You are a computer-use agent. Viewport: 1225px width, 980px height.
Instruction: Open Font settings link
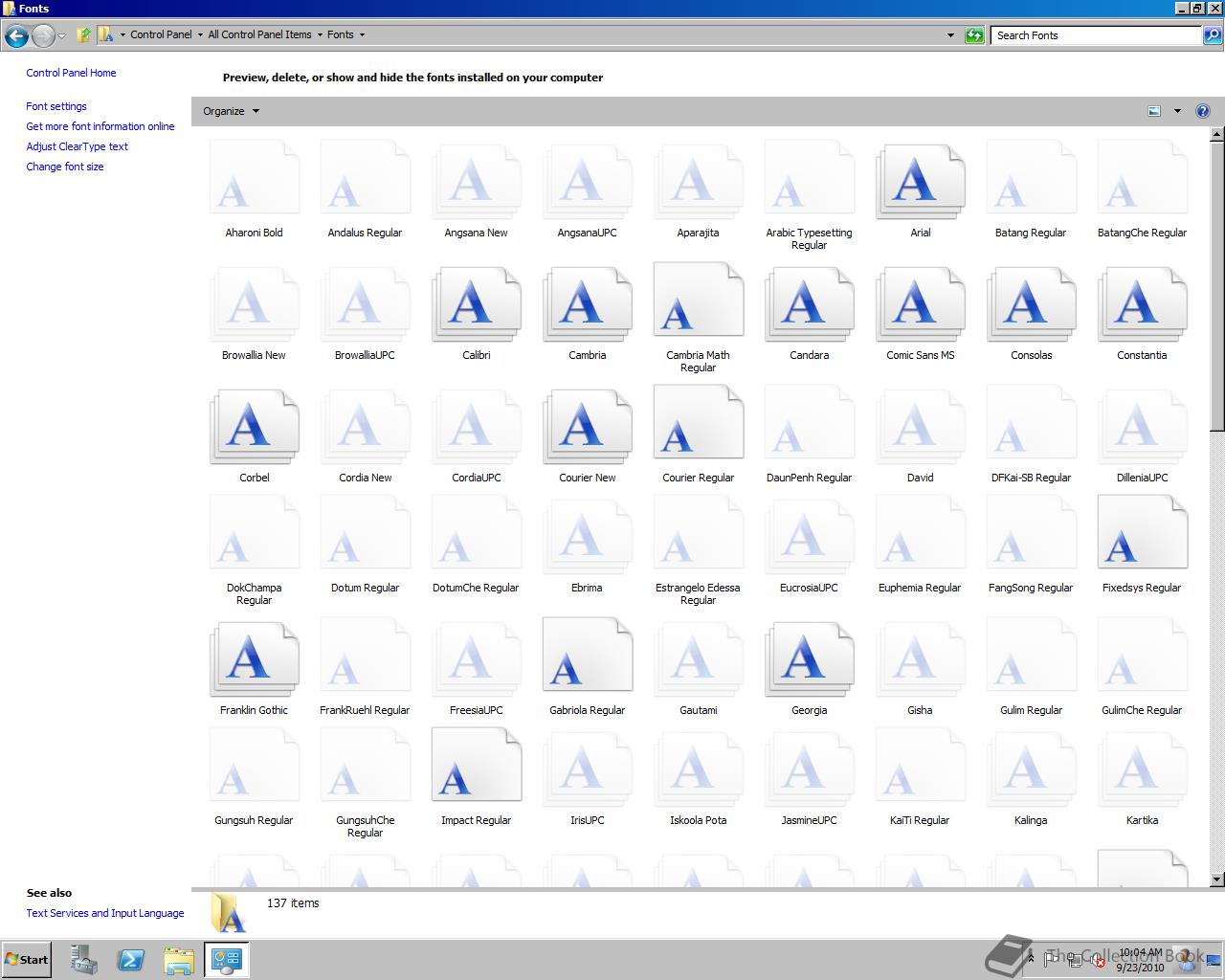click(56, 106)
